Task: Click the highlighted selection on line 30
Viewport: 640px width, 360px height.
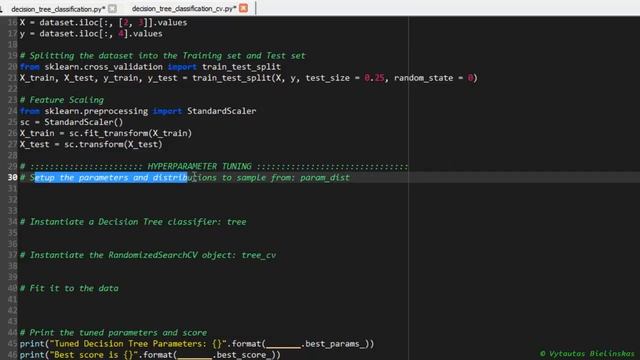Action: point(111,178)
